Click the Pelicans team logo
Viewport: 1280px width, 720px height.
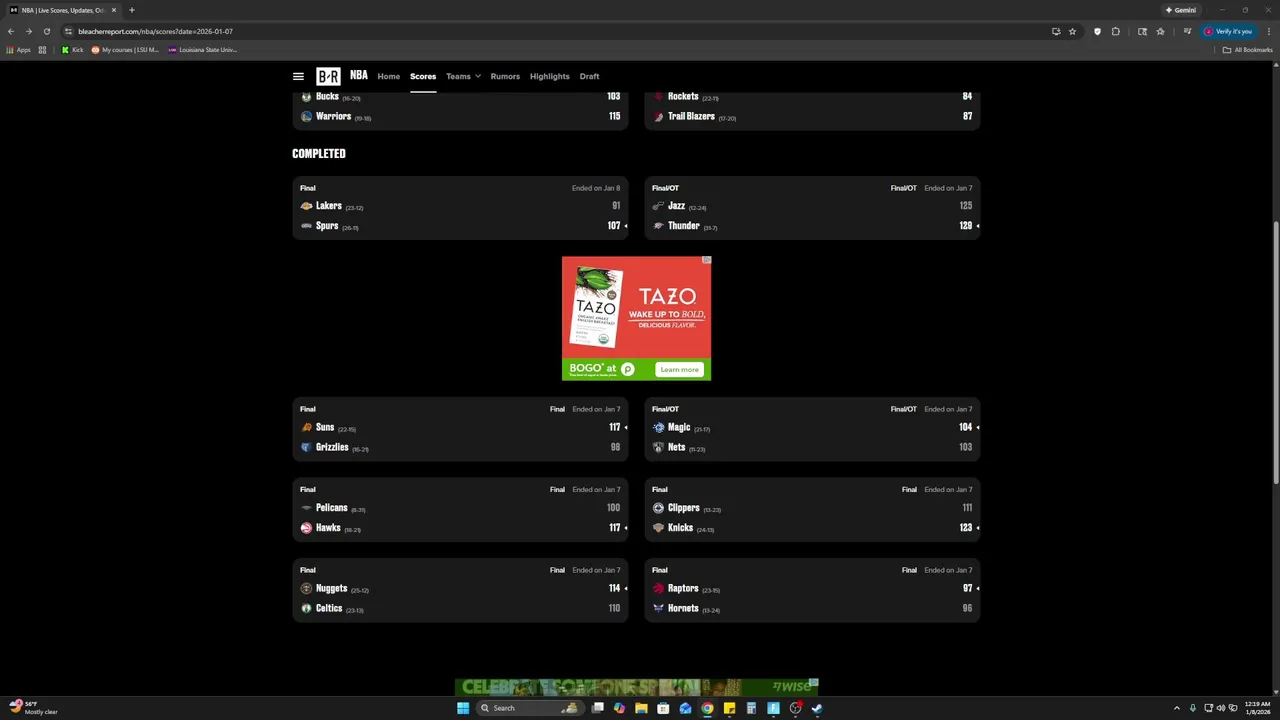[306, 508]
